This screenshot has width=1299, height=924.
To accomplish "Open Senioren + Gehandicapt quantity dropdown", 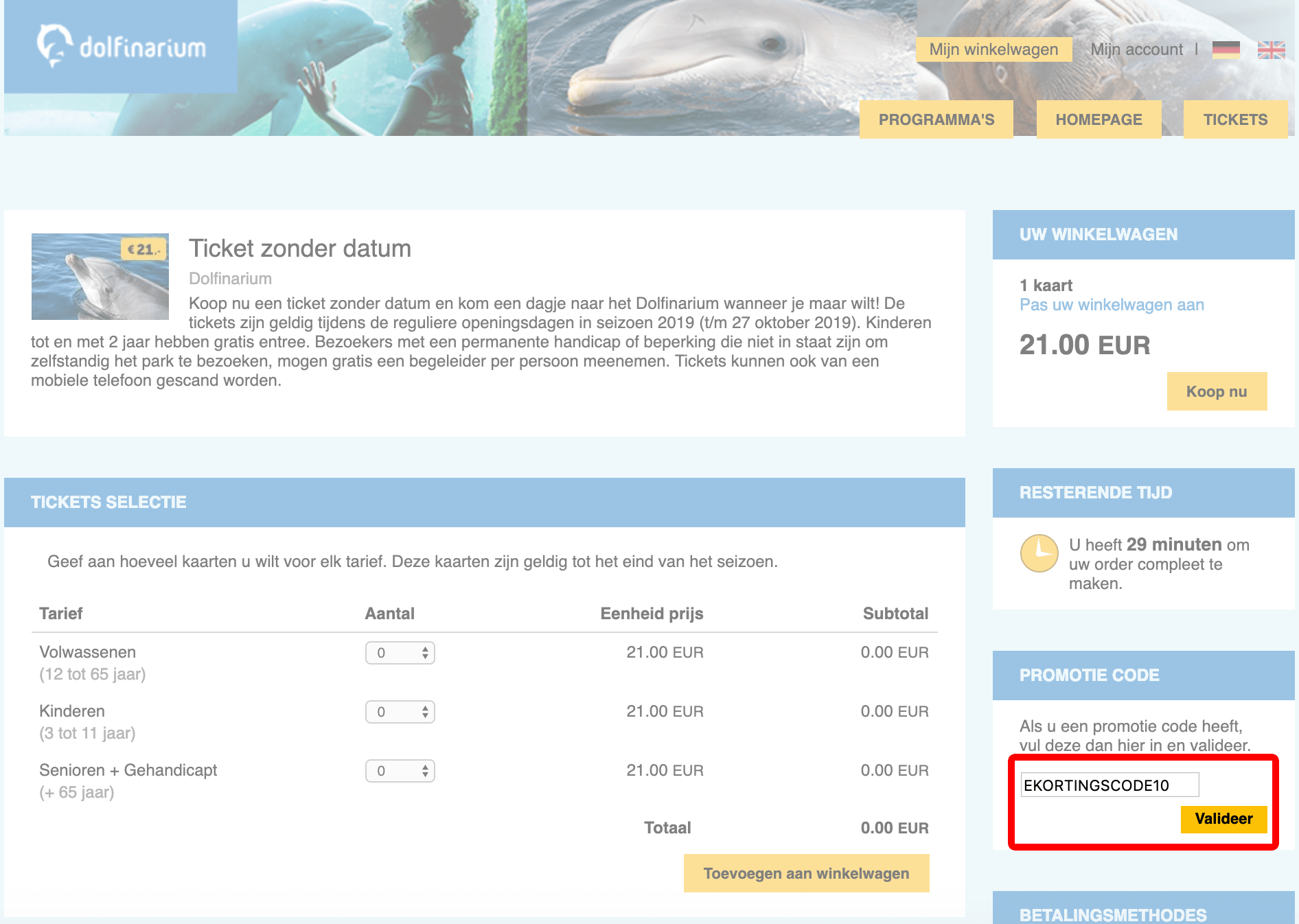I will coord(400,771).
